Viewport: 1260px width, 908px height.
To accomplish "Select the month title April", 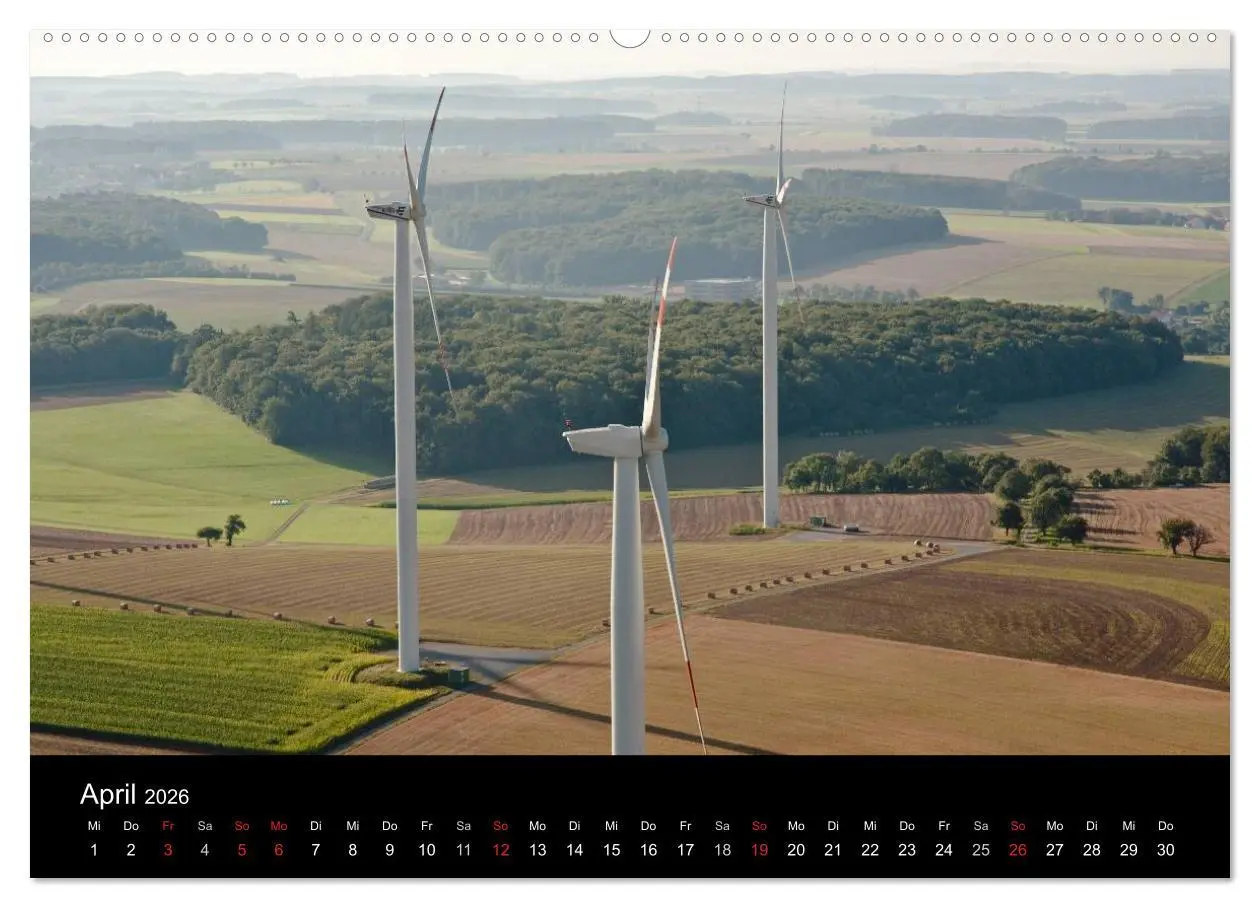I will 108,795.
